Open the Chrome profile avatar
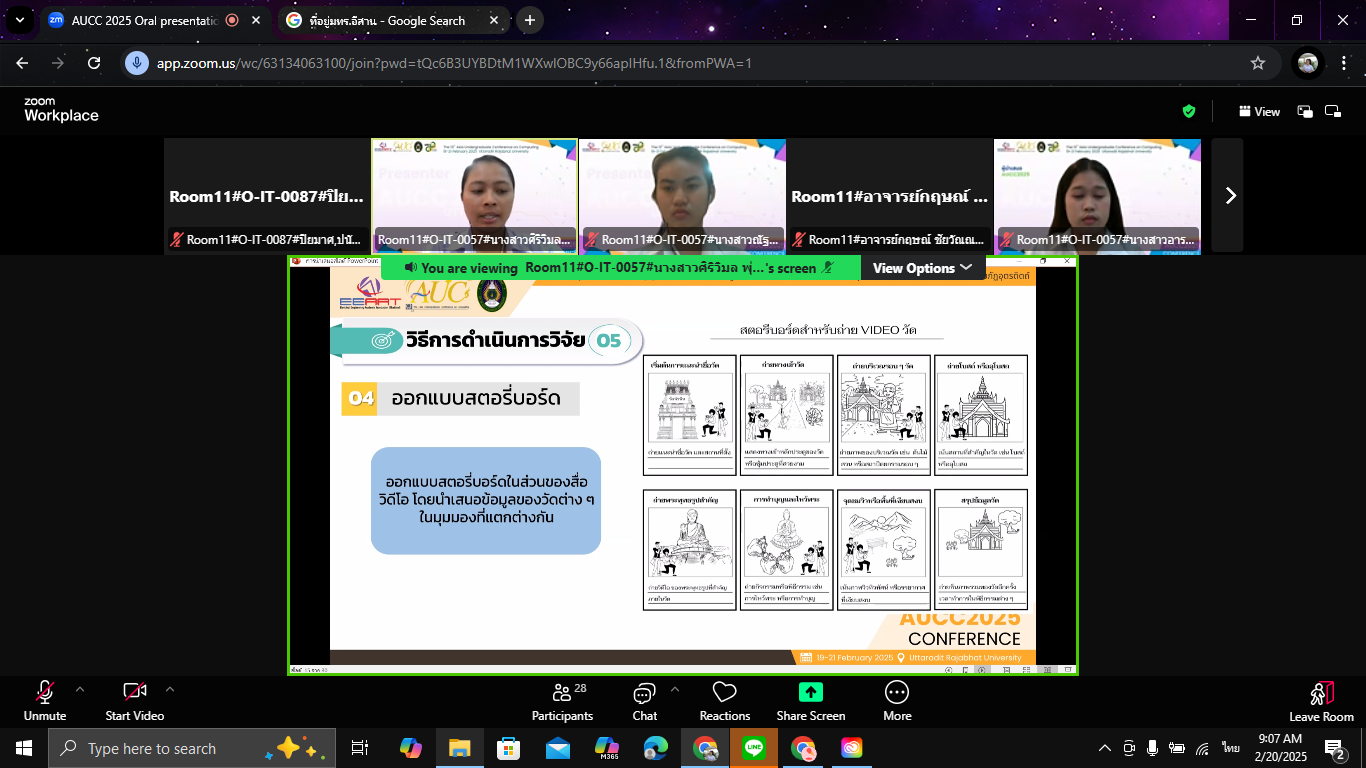 click(x=1307, y=63)
